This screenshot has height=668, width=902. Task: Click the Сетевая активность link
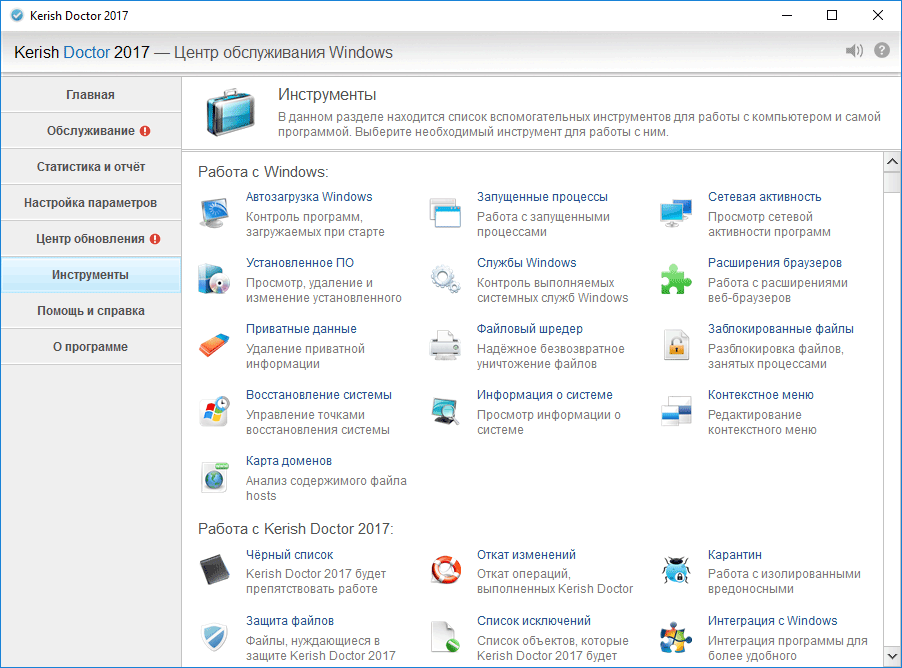[764, 197]
